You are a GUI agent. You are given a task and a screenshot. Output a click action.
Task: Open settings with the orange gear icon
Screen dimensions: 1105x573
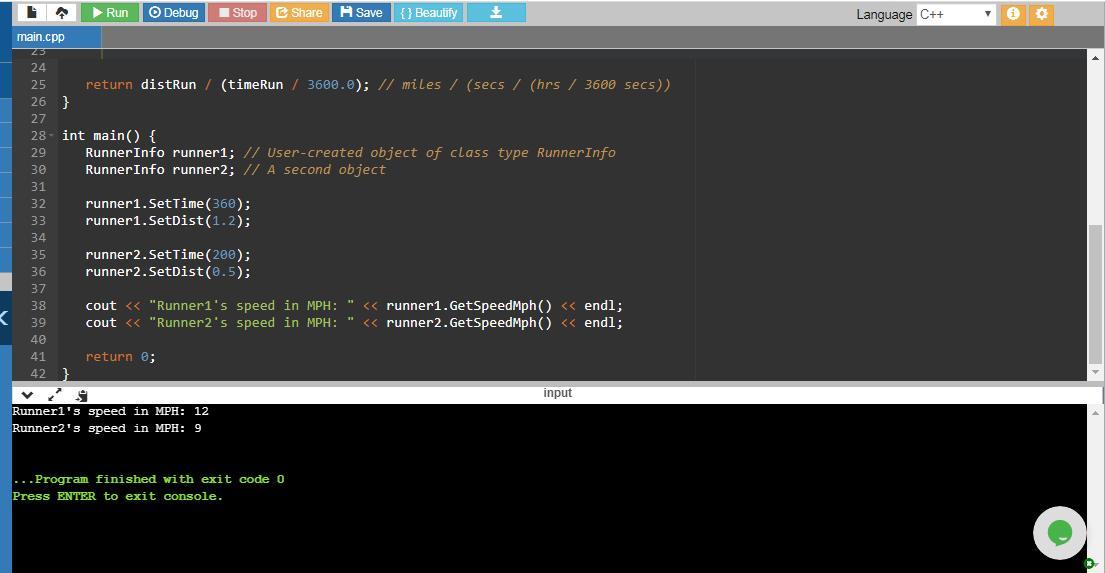point(1042,14)
